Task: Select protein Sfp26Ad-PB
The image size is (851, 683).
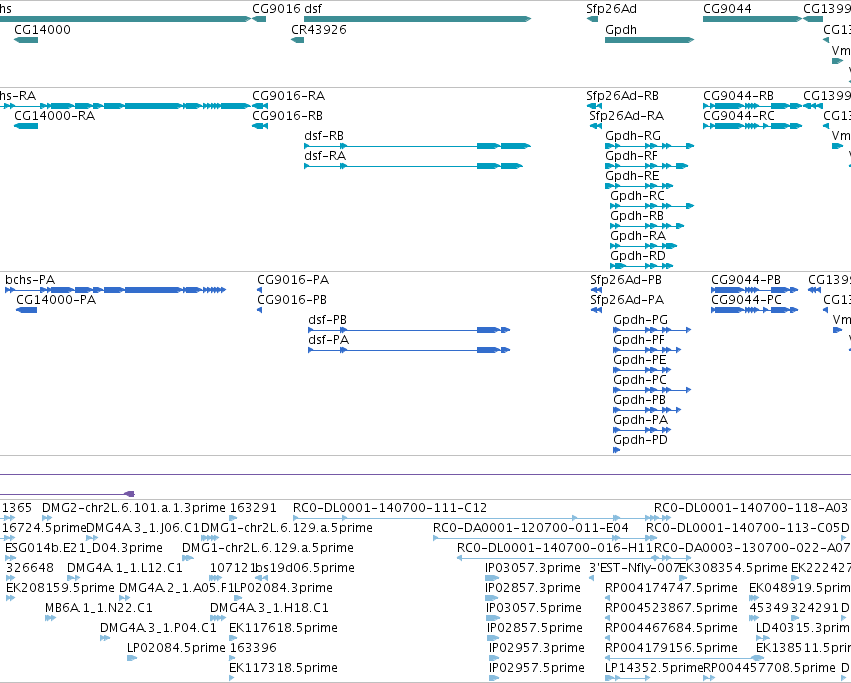Action: tap(626, 280)
